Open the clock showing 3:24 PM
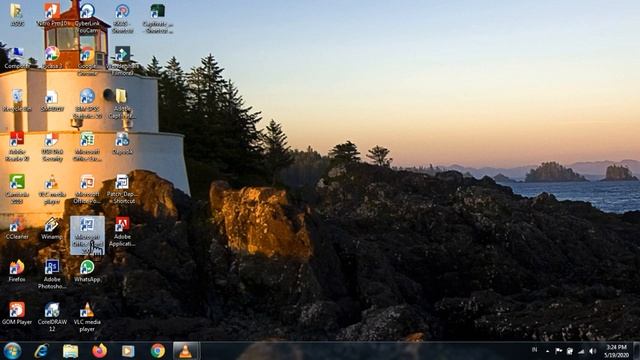Image resolution: width=640 pixels, height=360 pixels. click(x=616, y=351)
